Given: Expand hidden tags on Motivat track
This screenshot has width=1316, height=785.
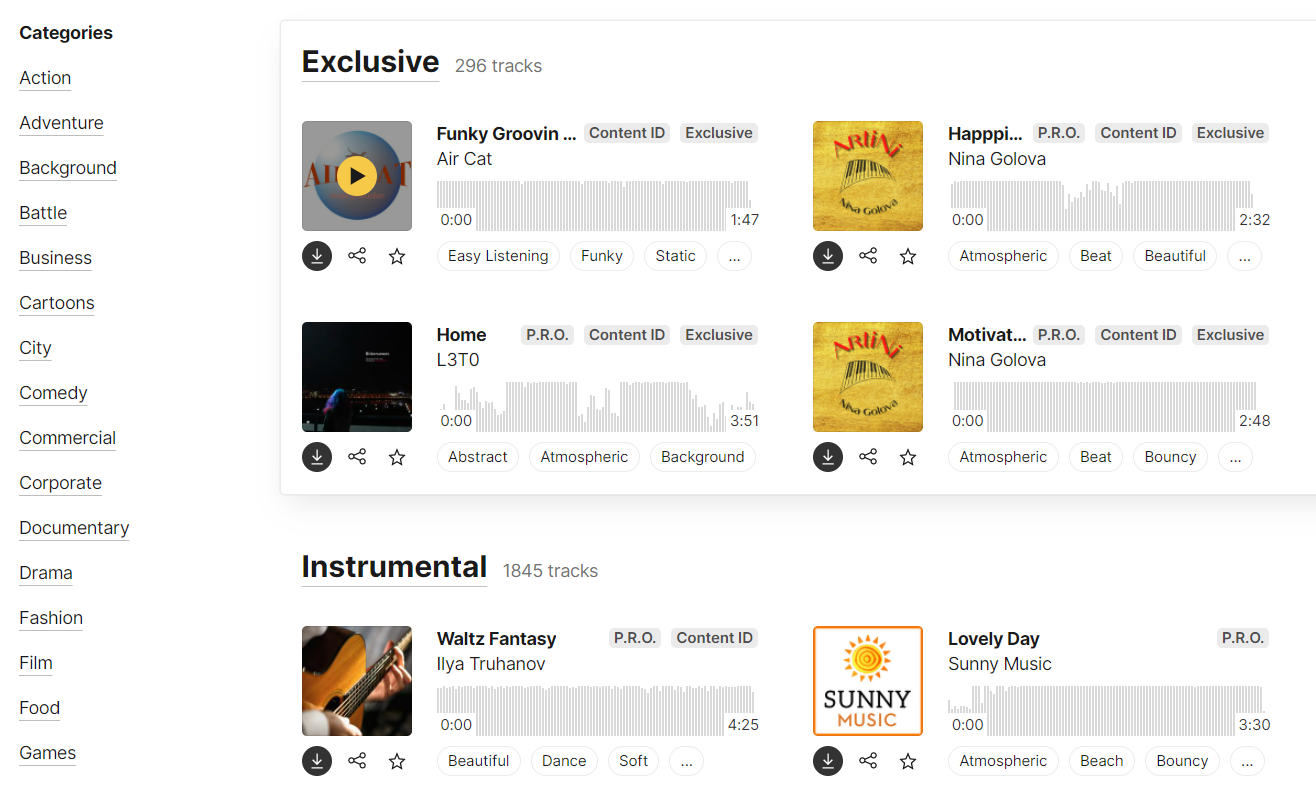Looking at the screenshot, I should pyautogui.click(x=1235, y=457).
